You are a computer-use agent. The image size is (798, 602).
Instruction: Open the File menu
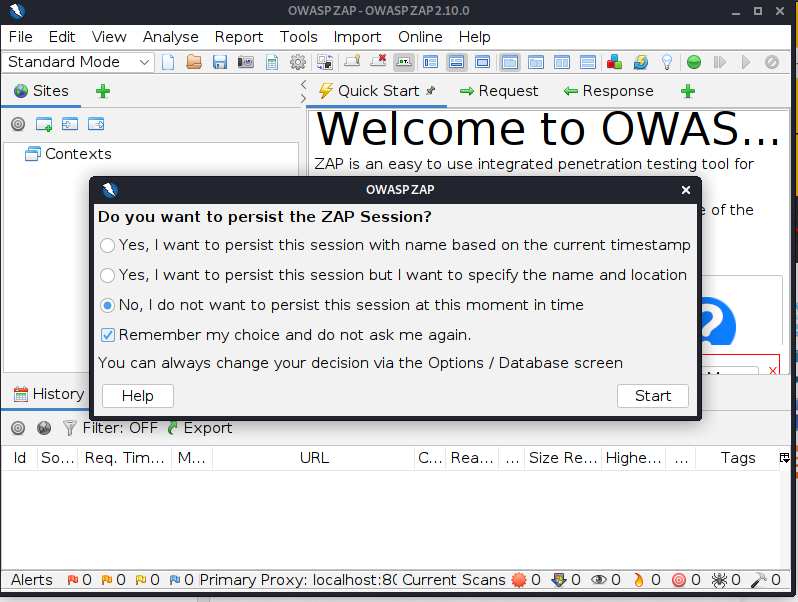click(x=21, y=37)
